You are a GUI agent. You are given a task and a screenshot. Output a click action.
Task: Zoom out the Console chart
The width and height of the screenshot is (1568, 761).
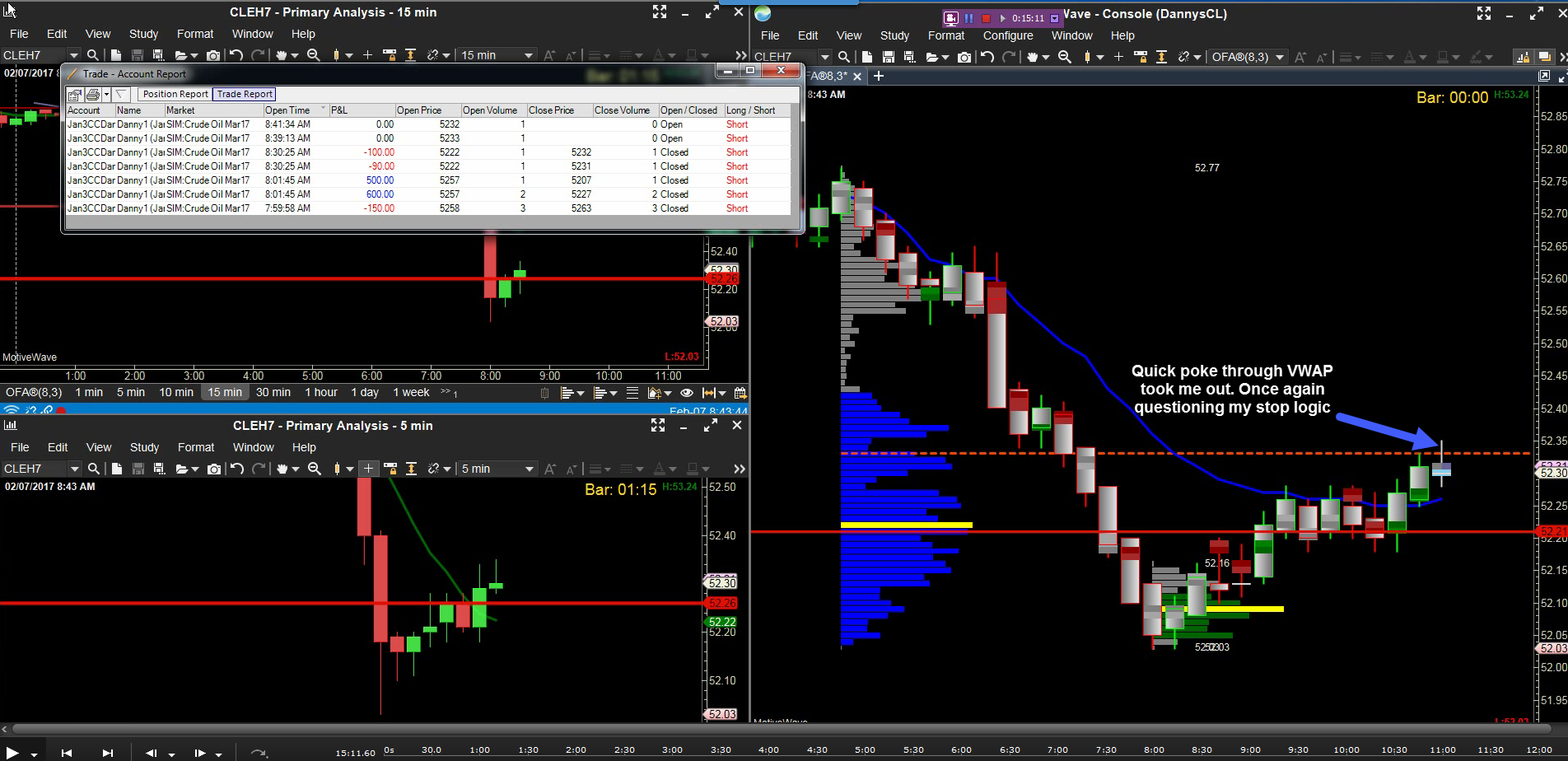click(x=1065, y=57)
